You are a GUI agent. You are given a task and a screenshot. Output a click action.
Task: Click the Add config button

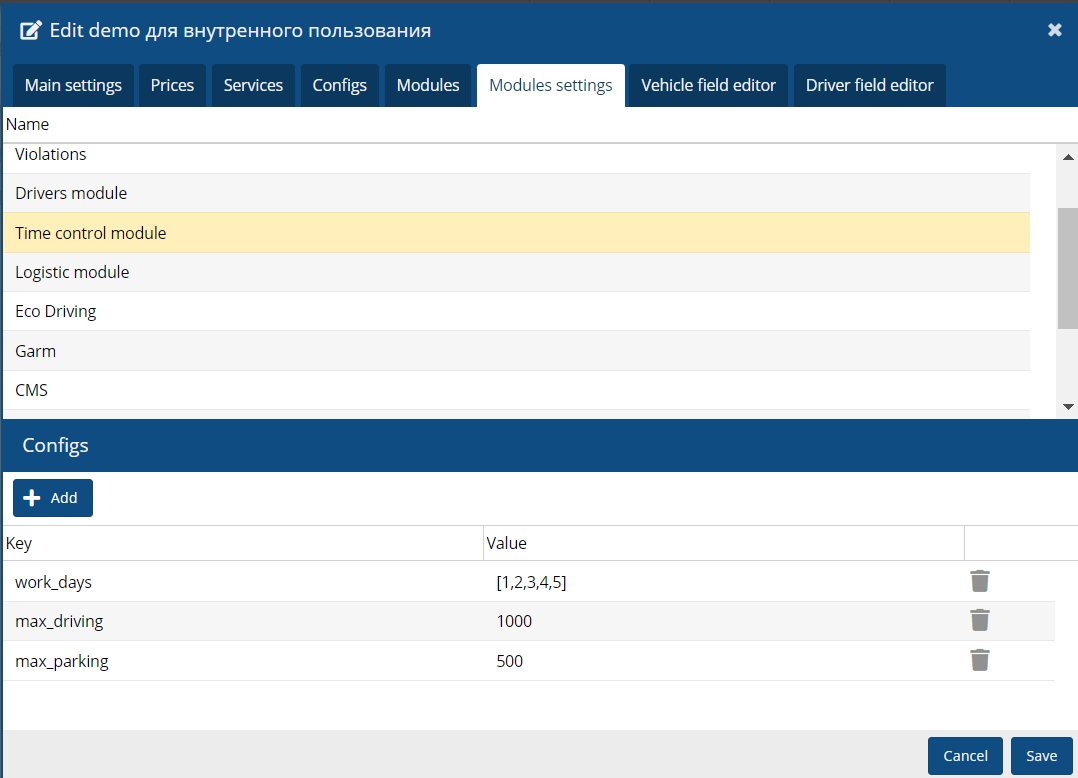pyautogui.click(x=53, y=498)
